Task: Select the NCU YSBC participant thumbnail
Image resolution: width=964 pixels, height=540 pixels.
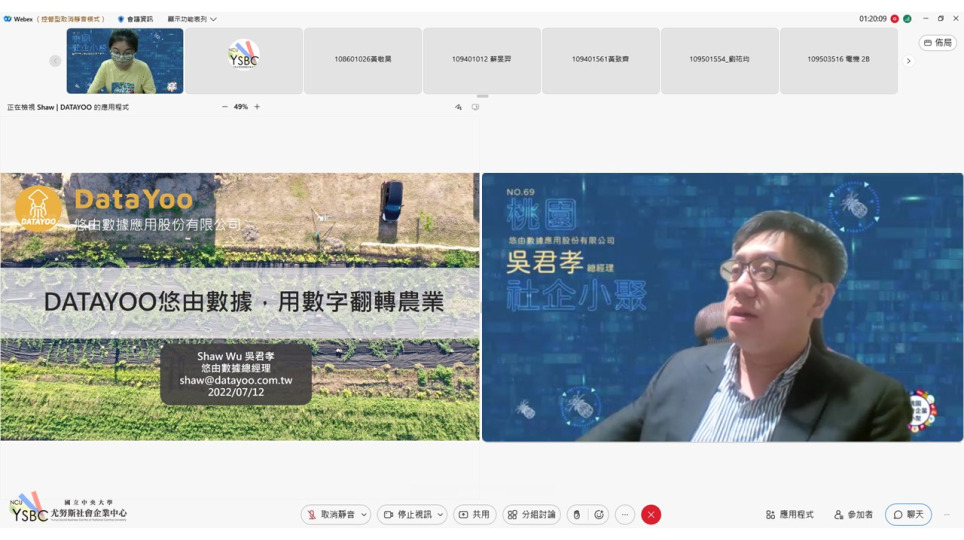Action: click(x=244, y=60)
